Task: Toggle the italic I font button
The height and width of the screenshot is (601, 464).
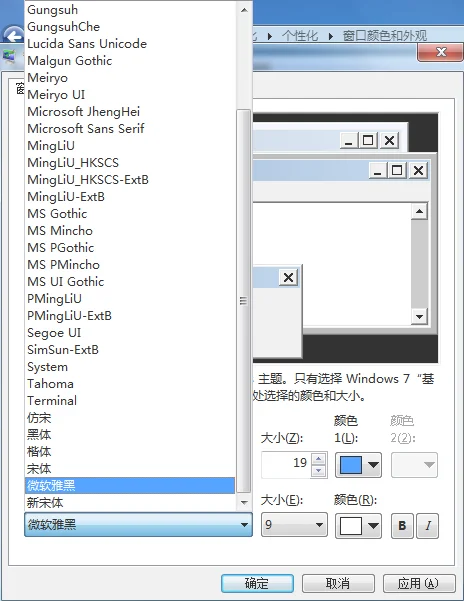Action: click(427, 525)
